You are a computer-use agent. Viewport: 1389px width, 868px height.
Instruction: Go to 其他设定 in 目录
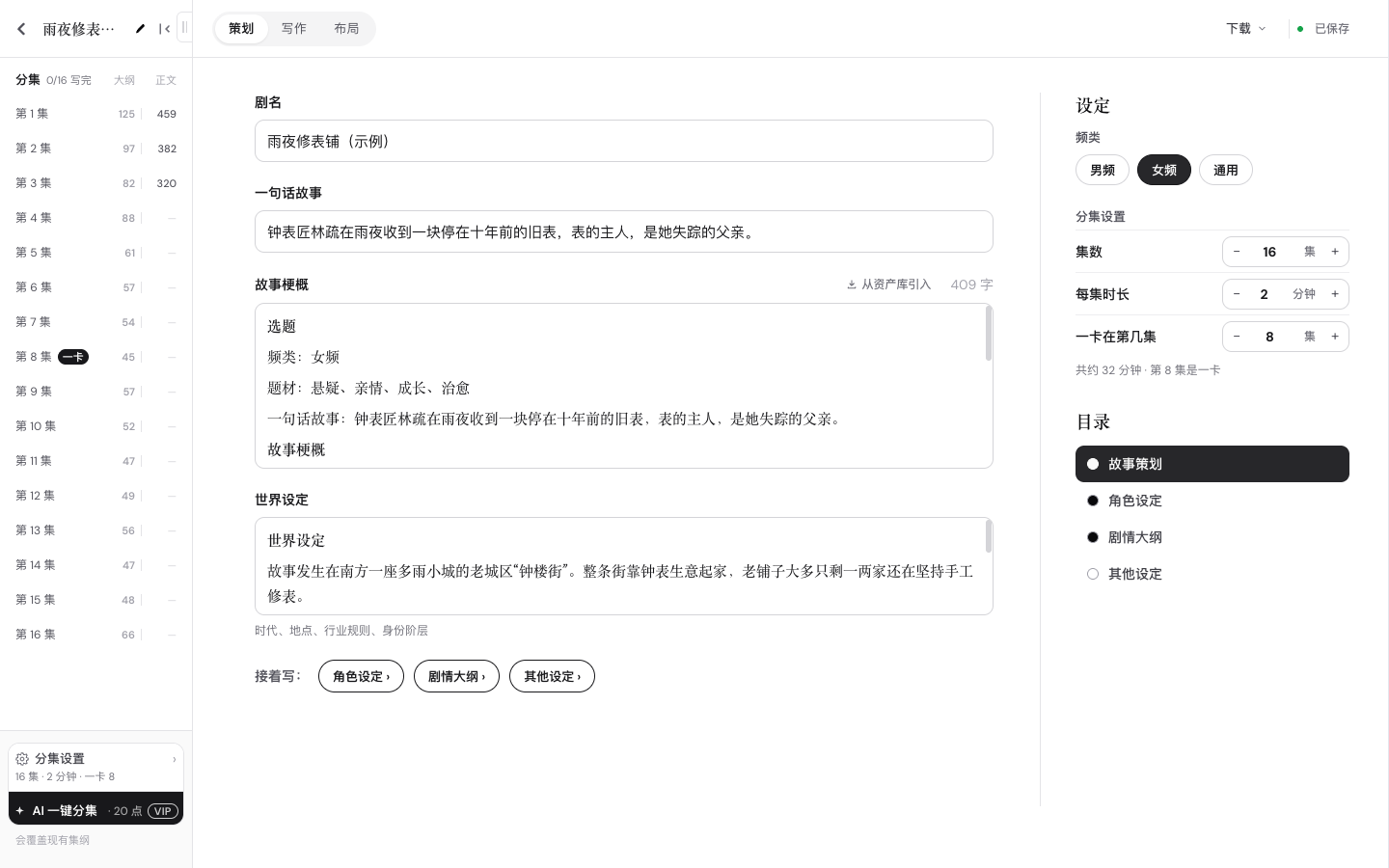(x=1212, y=574)
